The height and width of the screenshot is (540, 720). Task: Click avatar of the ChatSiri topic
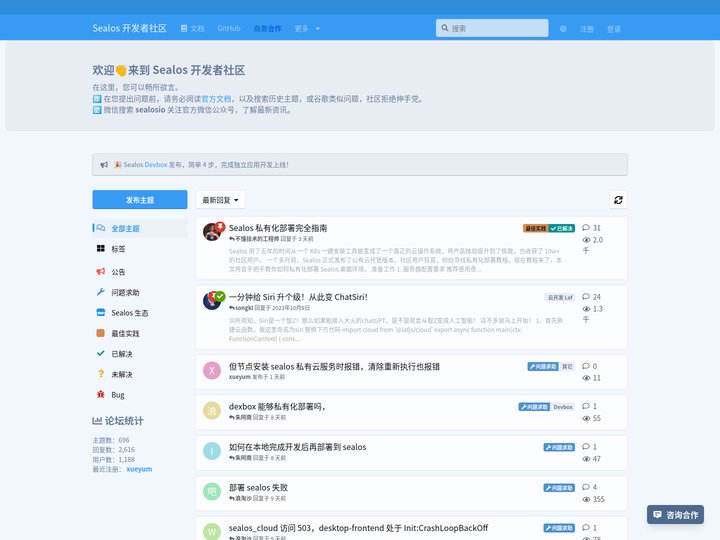coord(212,301)
